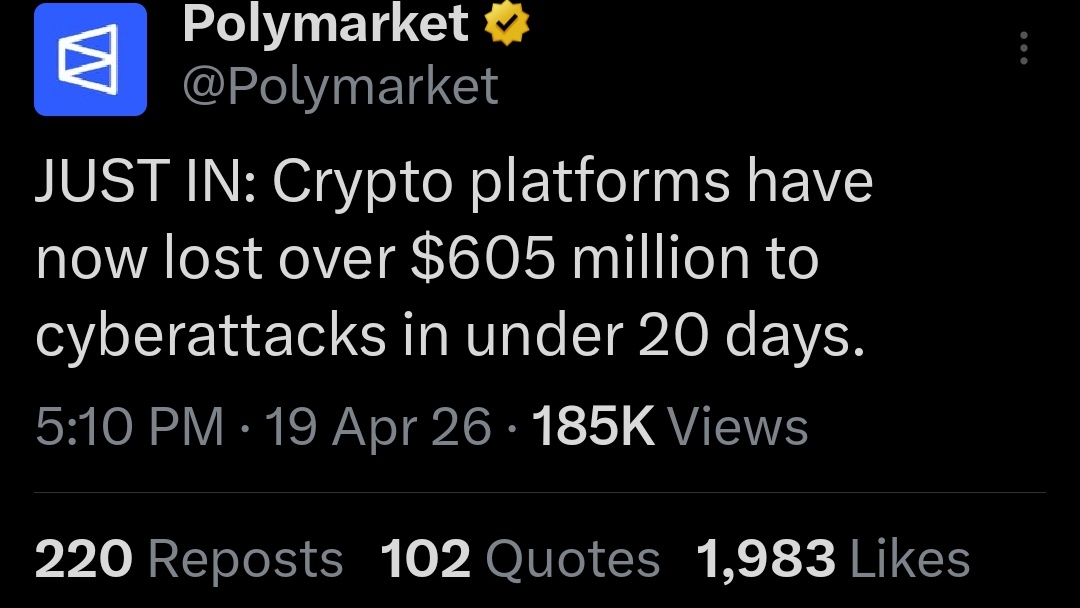
Task: Show the 1,983 Likes list
Action: click(833, 559)
